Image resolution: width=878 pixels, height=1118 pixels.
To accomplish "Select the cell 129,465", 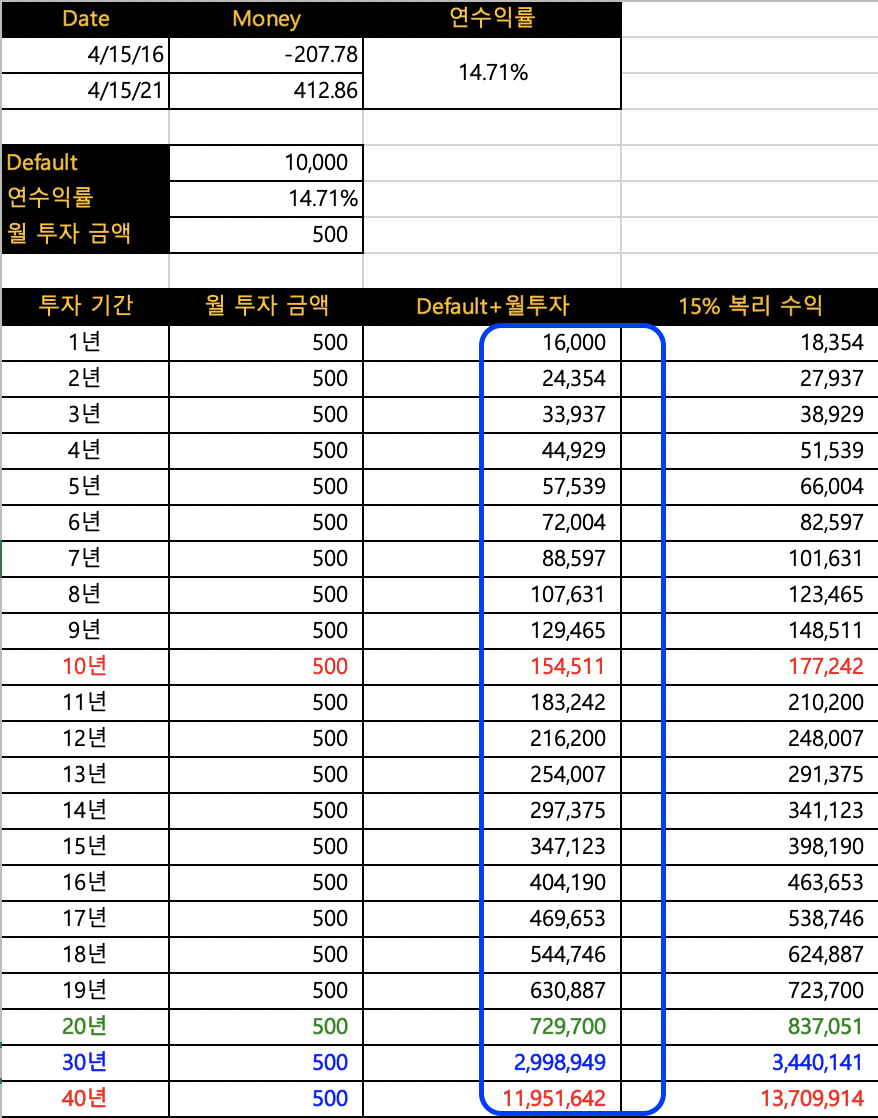I will coord(492,631).
